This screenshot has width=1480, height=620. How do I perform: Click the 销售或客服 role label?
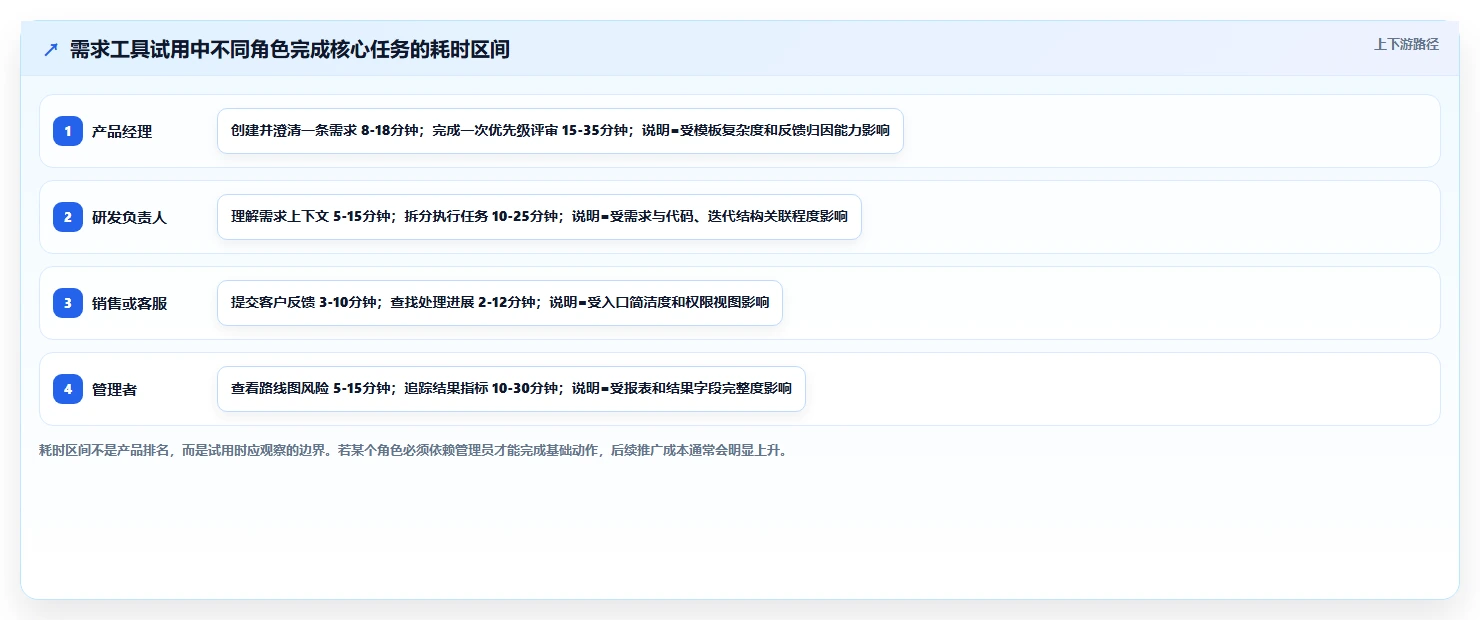(130, 303)
